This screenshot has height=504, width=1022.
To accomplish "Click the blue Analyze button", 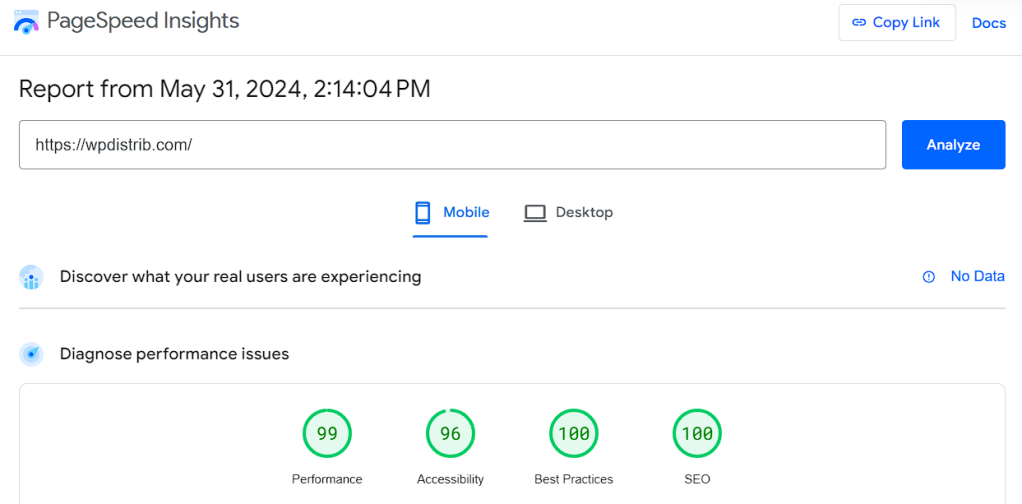I will pos(954,145).
